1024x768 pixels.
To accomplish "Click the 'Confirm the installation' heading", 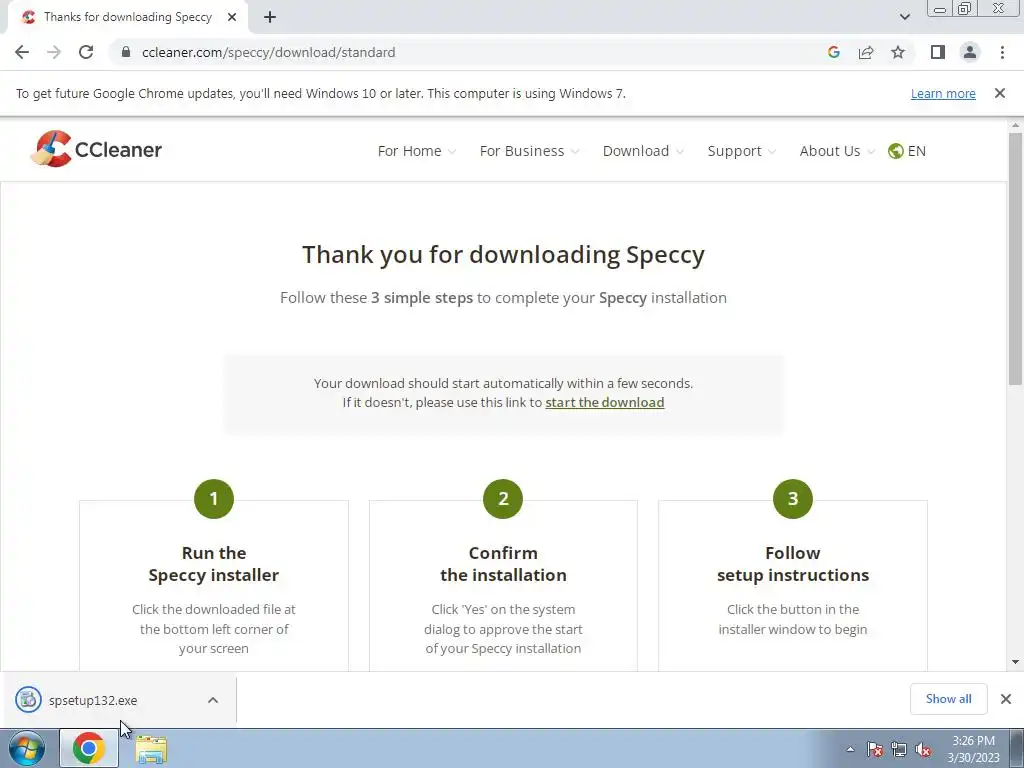I will (x=503, y=564).
